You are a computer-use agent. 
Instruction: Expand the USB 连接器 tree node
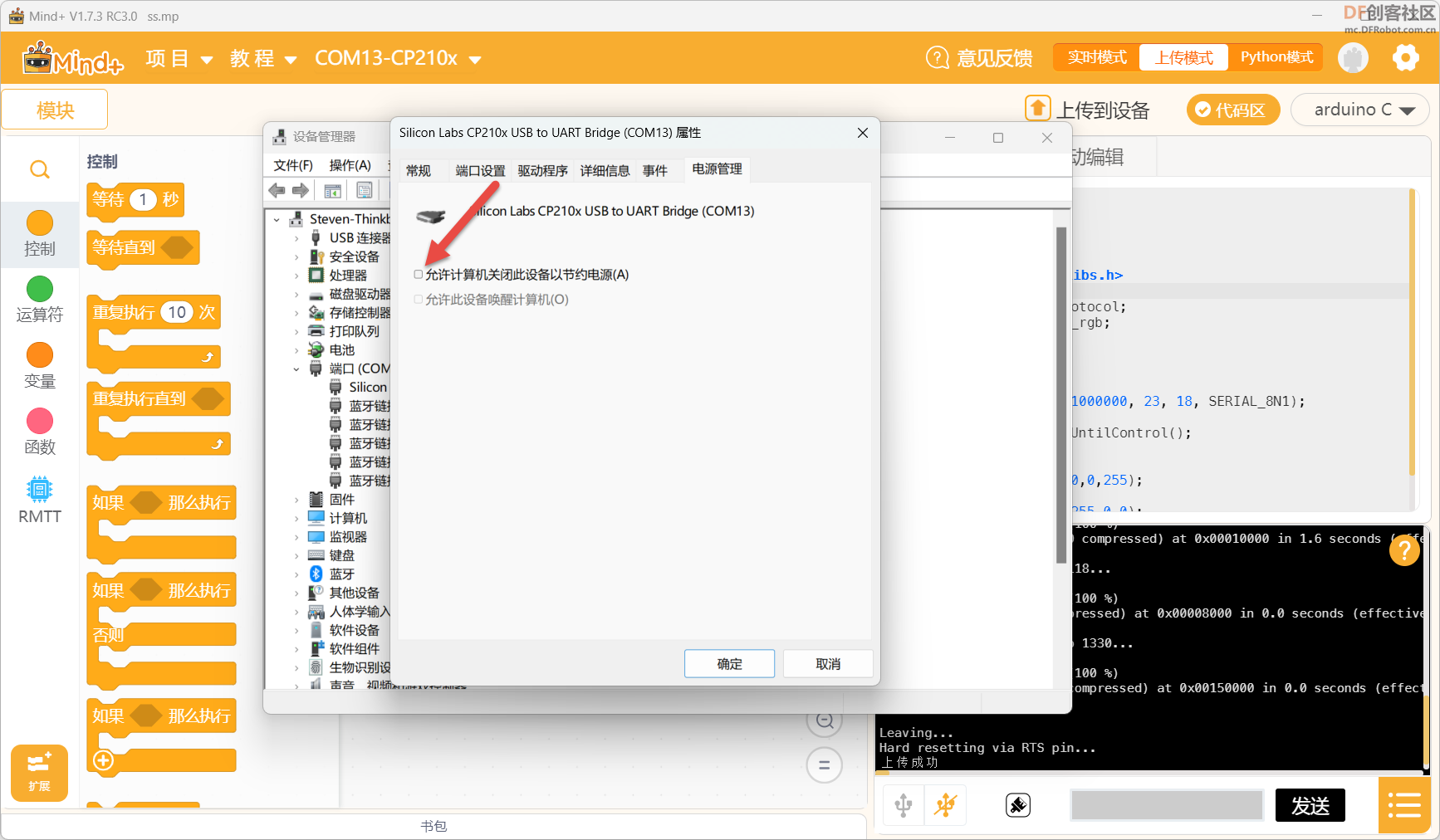(x=296, y=238)
